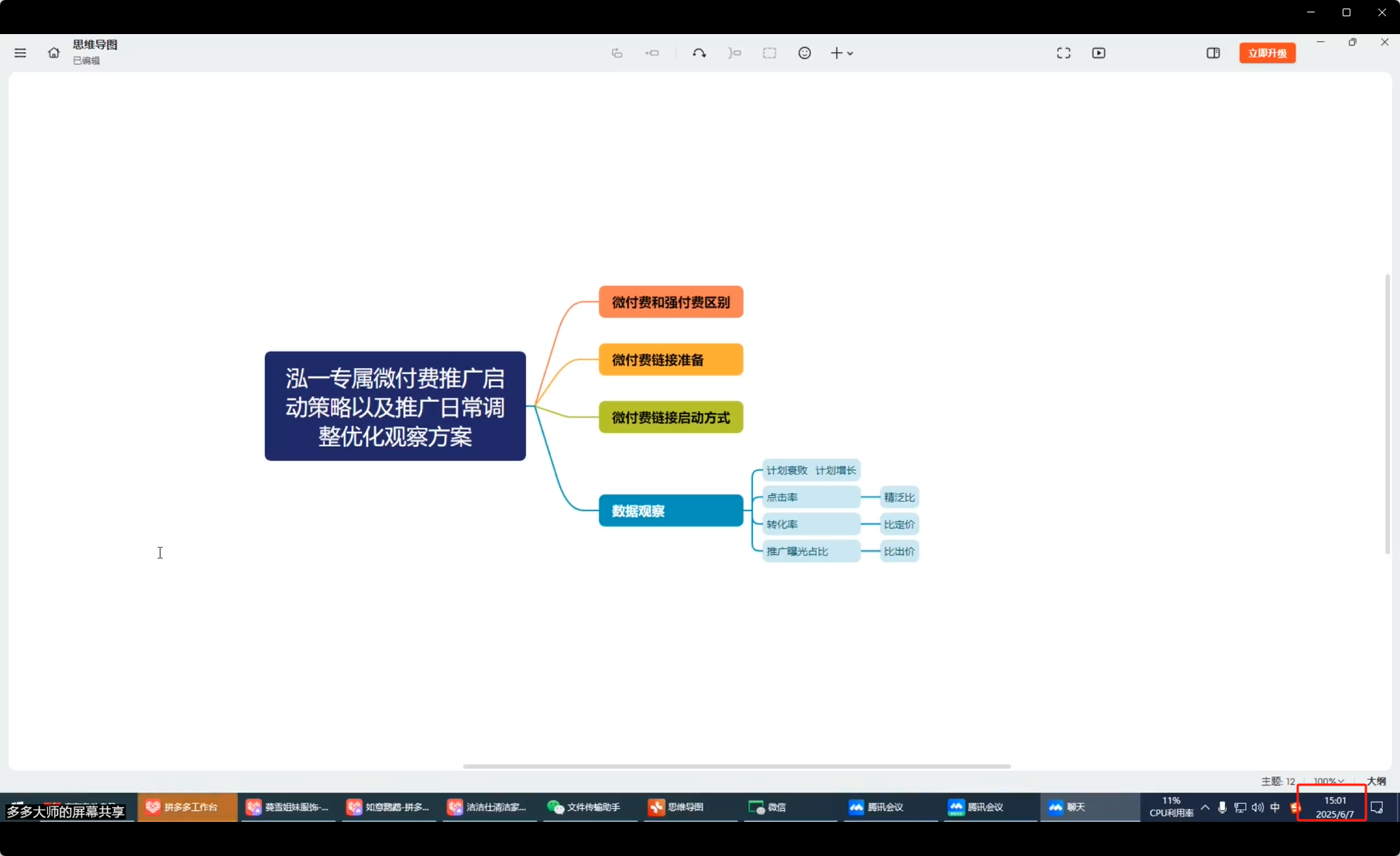Select the 微付费链接准备 topic node
This screenshot has width=1400, height=856.
click(670, 359)
